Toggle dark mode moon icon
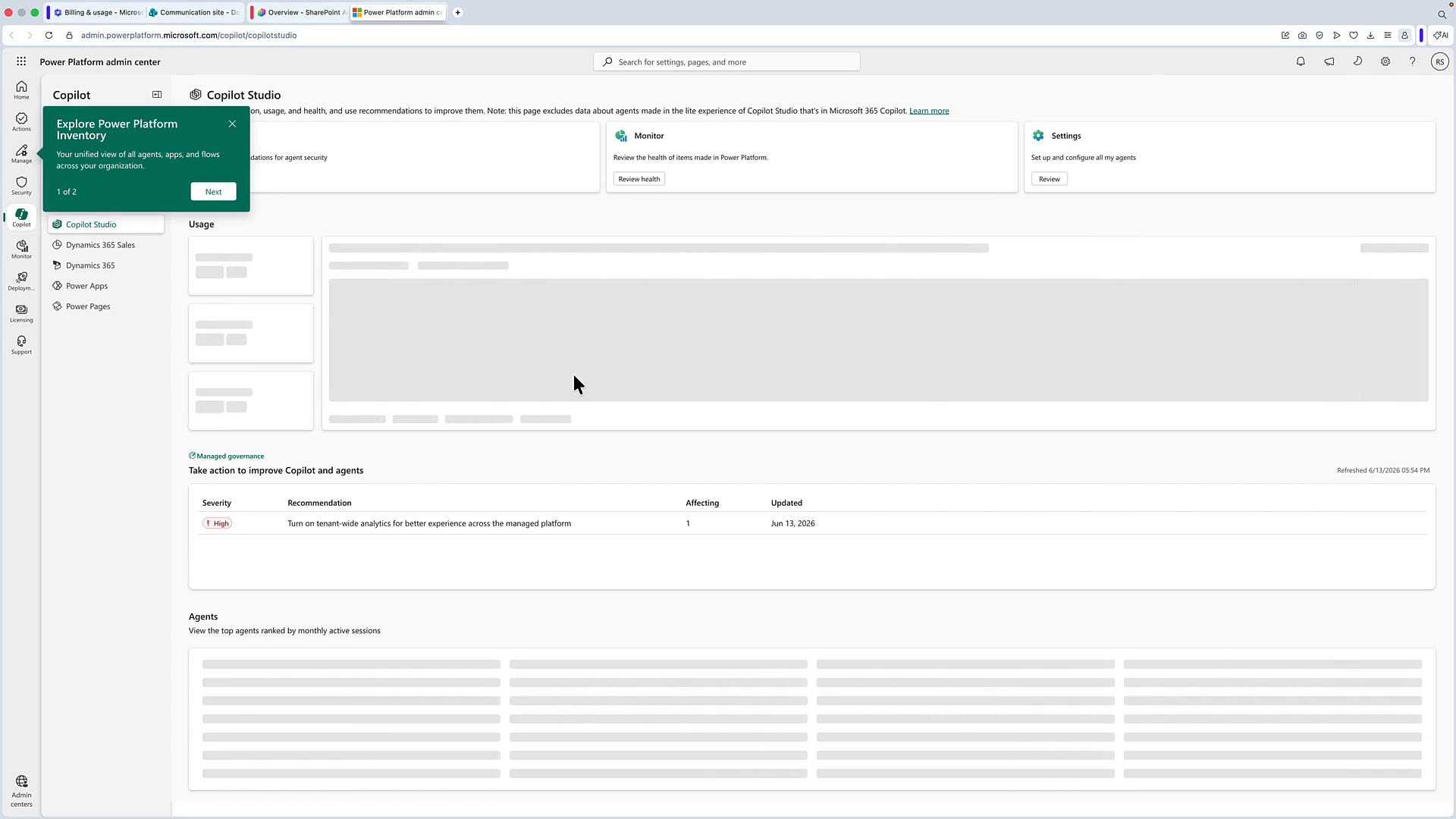The image size is (1456, 819). pos(1357,61)
